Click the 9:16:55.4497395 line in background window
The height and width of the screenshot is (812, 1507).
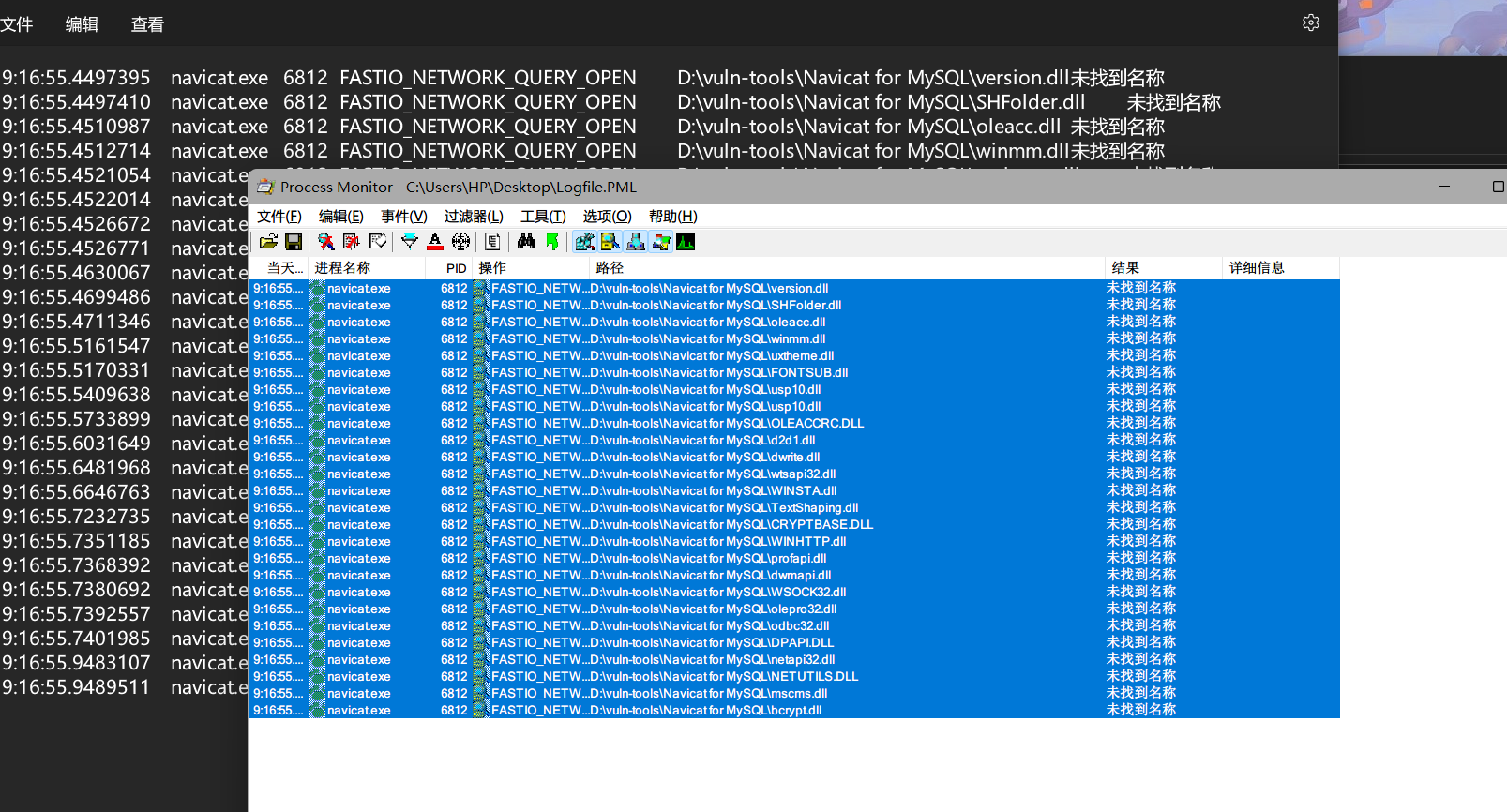[583, 78]
